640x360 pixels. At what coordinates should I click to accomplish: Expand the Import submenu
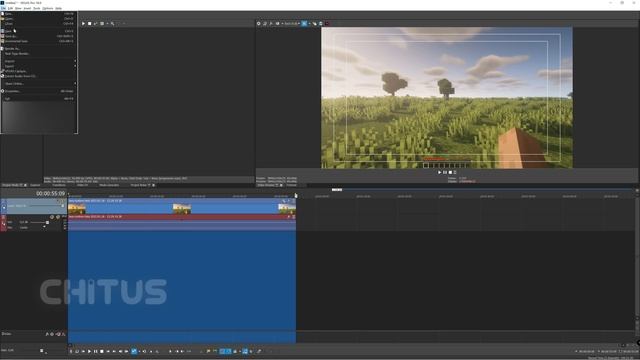38,61
